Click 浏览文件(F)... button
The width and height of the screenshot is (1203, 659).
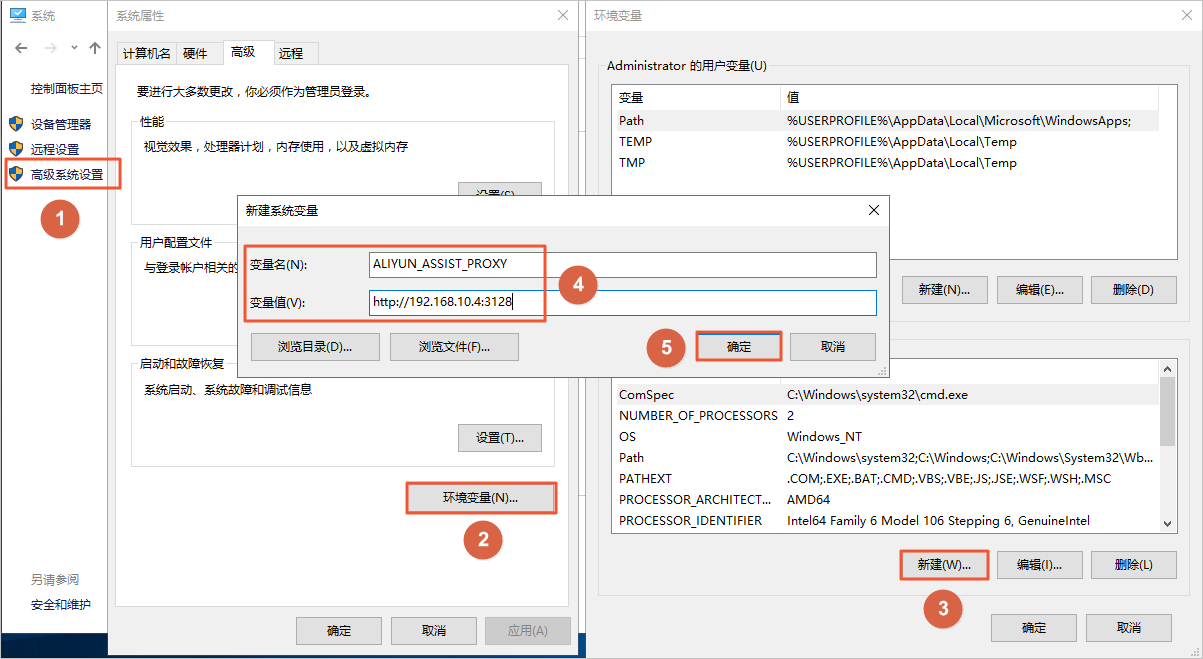pos(454,347)
